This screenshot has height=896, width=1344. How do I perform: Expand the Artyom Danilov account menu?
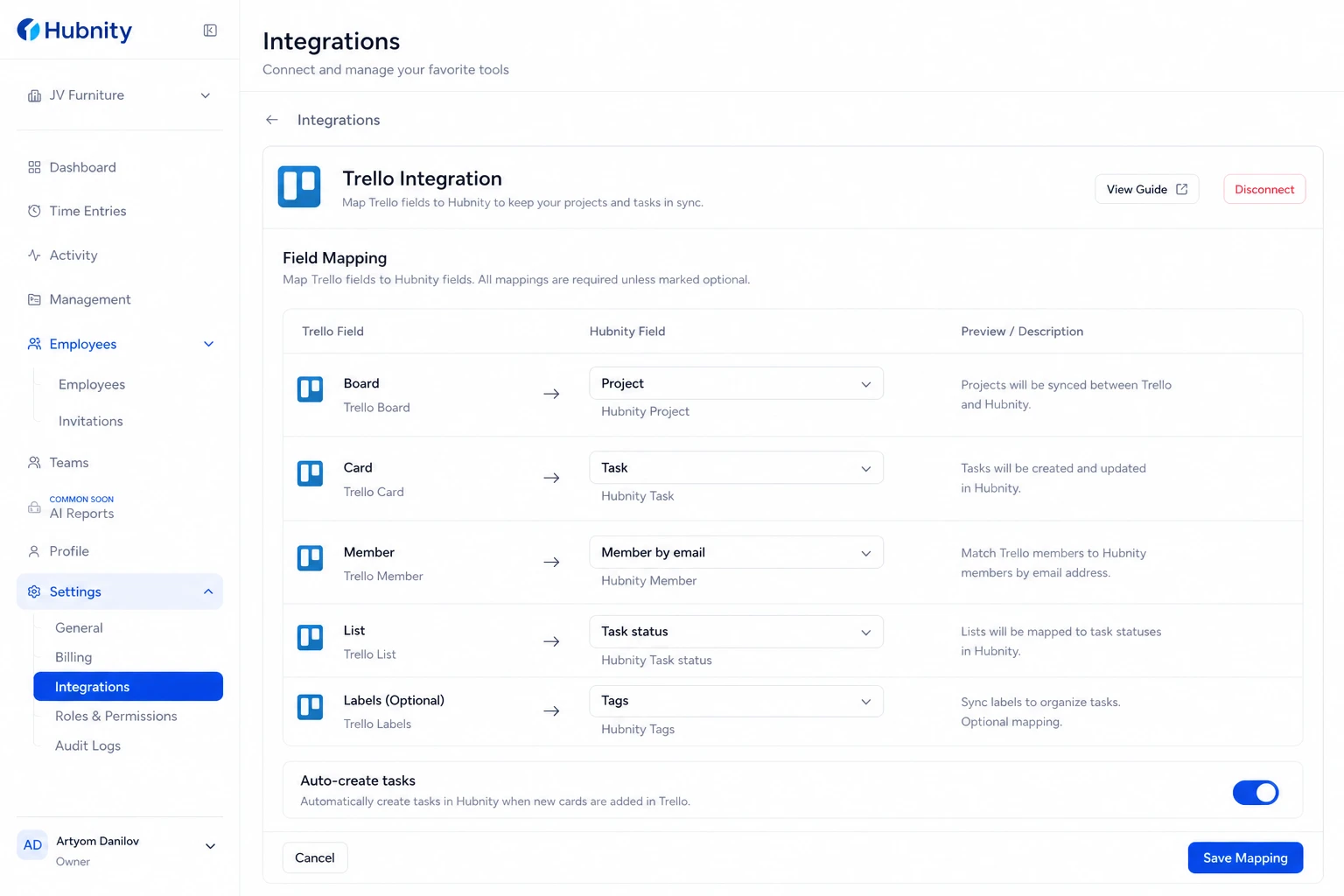pyautogui.click(x=210, y=846)
